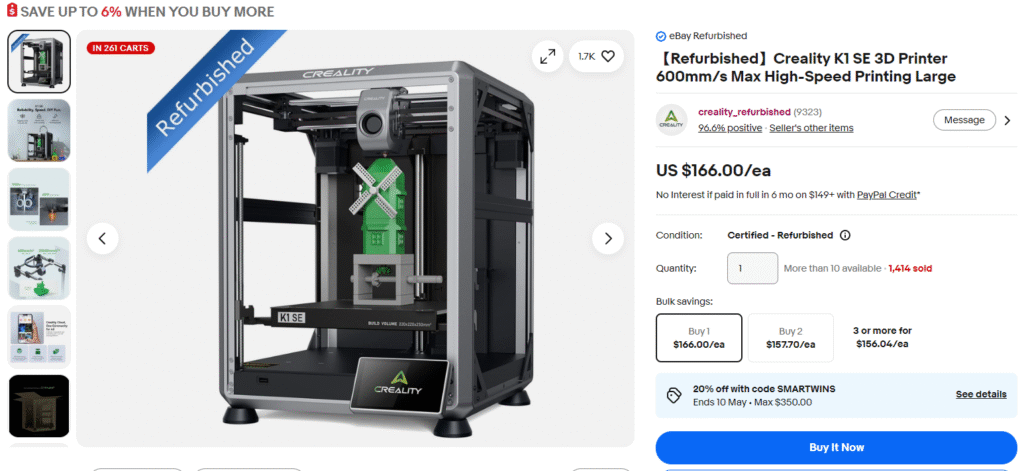Select the second product thumbnail image

(x=39, y=131)
